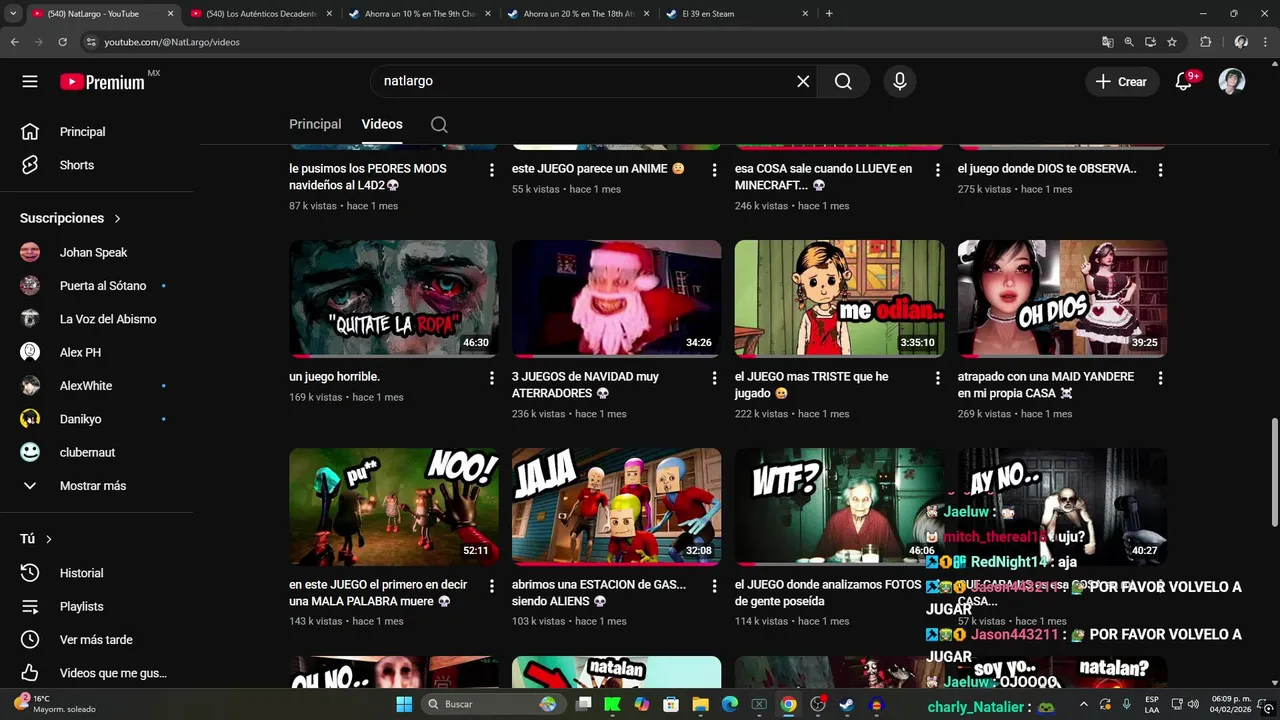Click the Crear button
The width and height of the screenshot is (1280, 720).
click(1122, 82)
